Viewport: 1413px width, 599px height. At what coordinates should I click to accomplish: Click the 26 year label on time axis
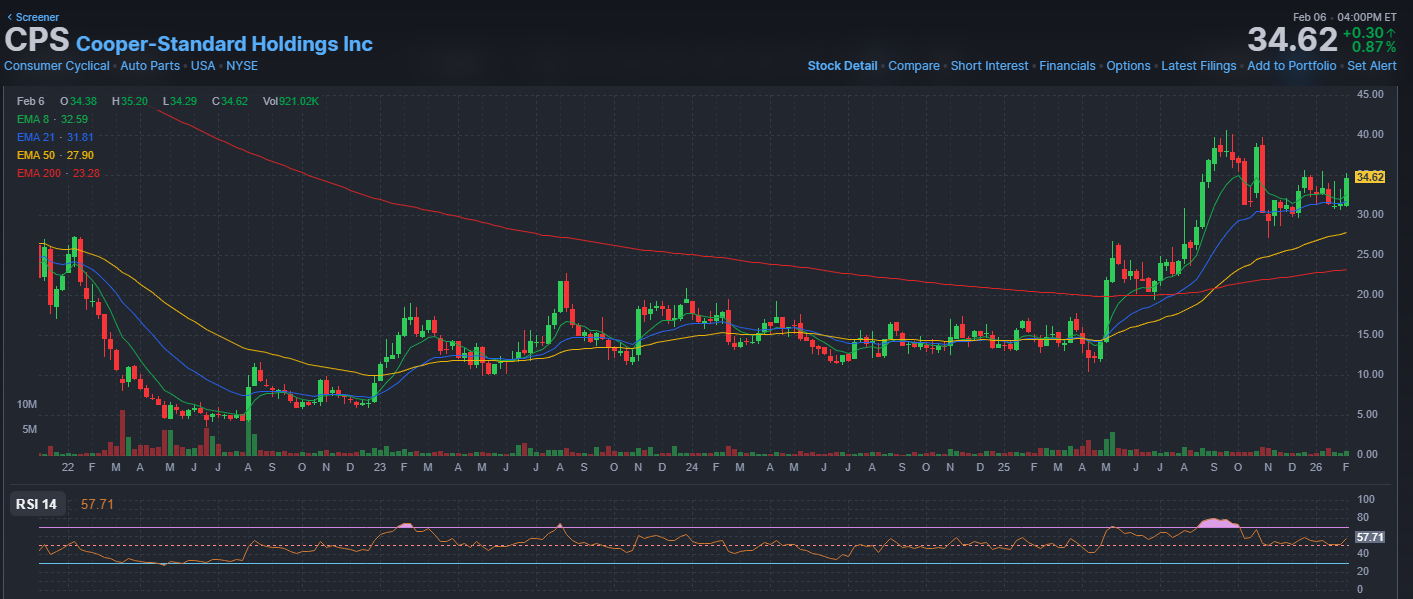[1317, 467]
